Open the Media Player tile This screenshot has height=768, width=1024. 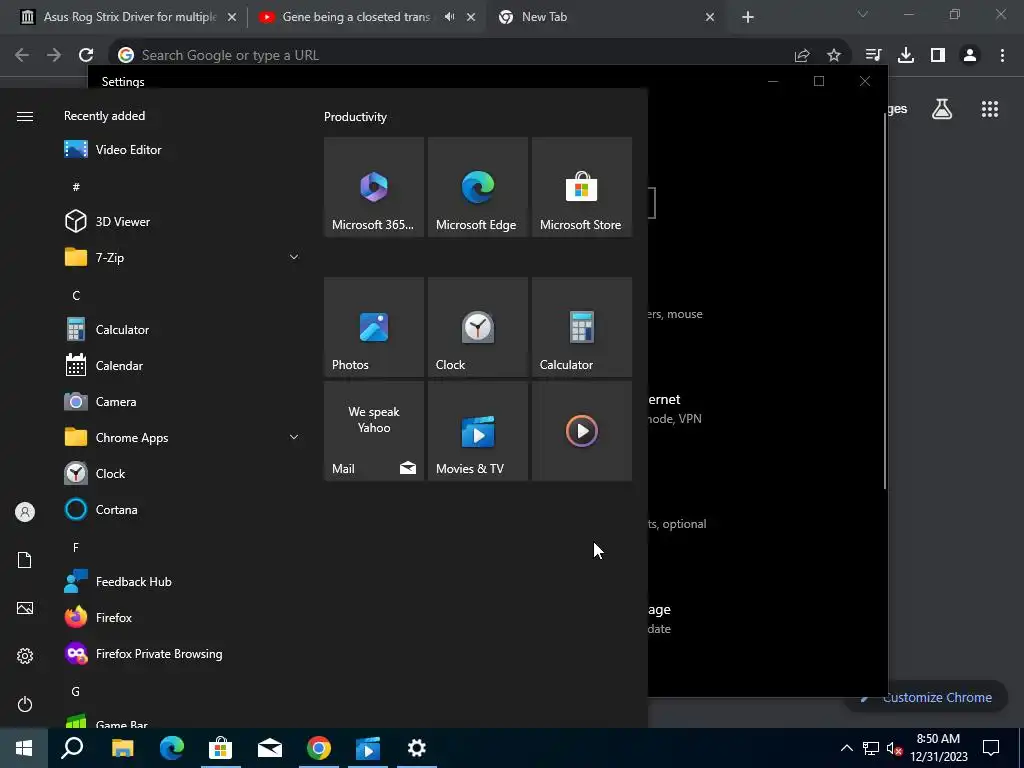tap(582, 431)
